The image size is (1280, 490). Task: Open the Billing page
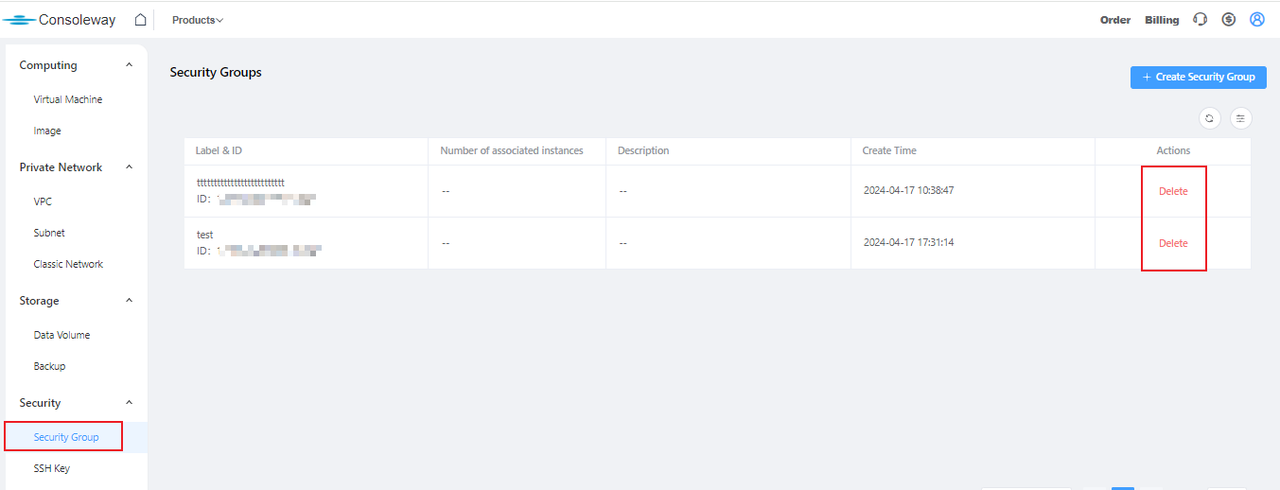(1161, 20)
